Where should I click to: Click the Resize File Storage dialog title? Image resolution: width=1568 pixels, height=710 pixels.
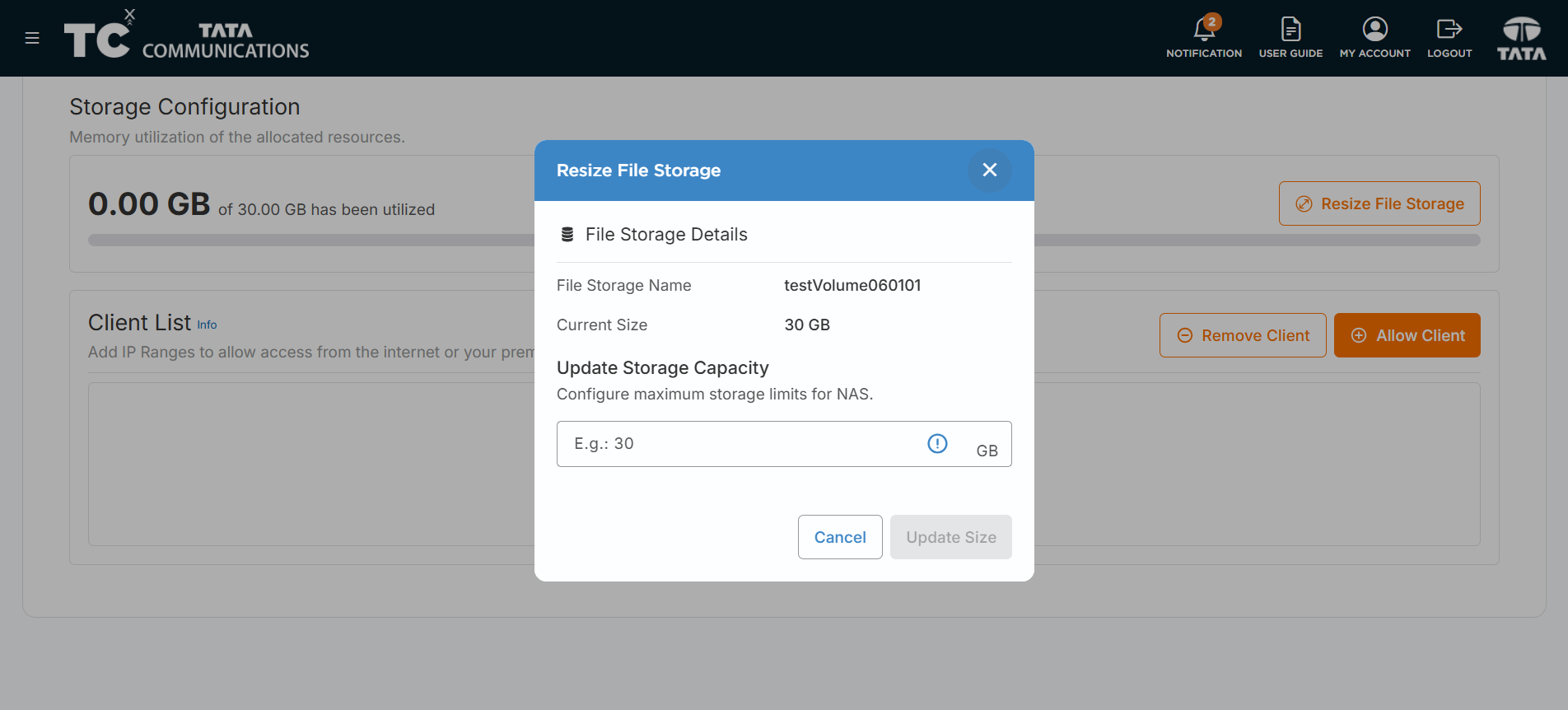[638, 170]
